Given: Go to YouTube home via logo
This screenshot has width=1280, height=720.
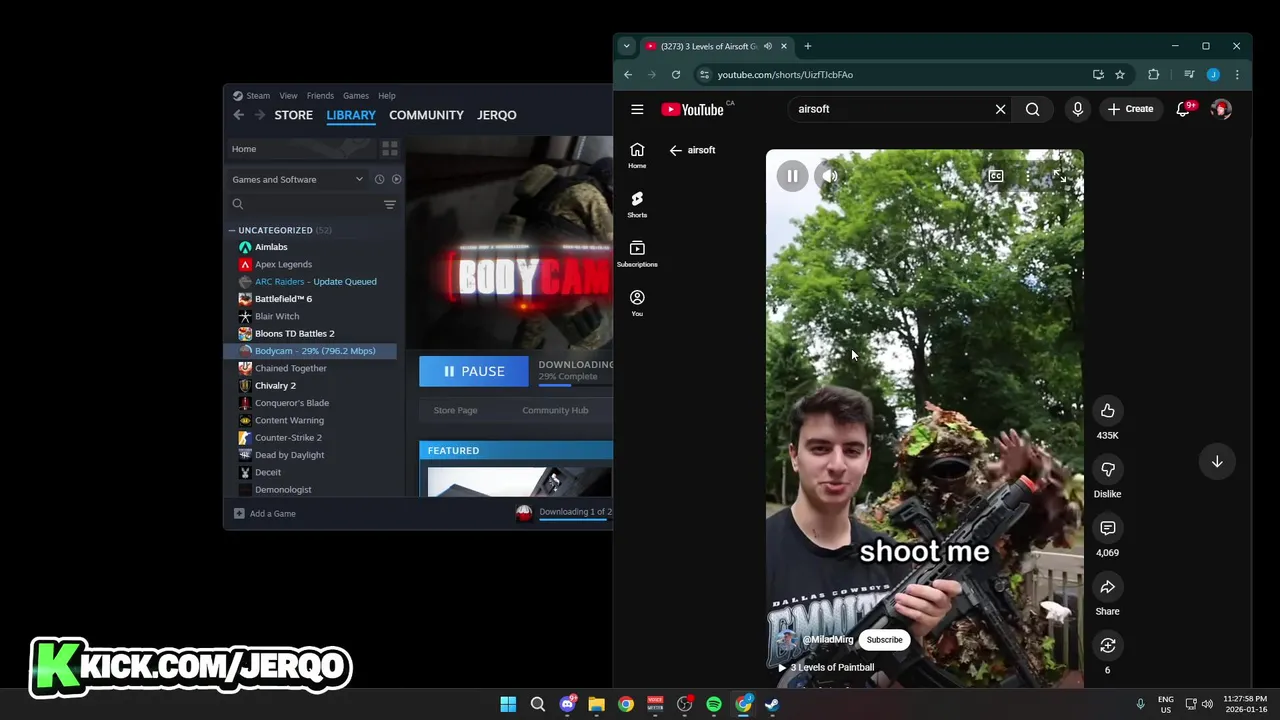Looking at the screenshot, I should [692, 110].
